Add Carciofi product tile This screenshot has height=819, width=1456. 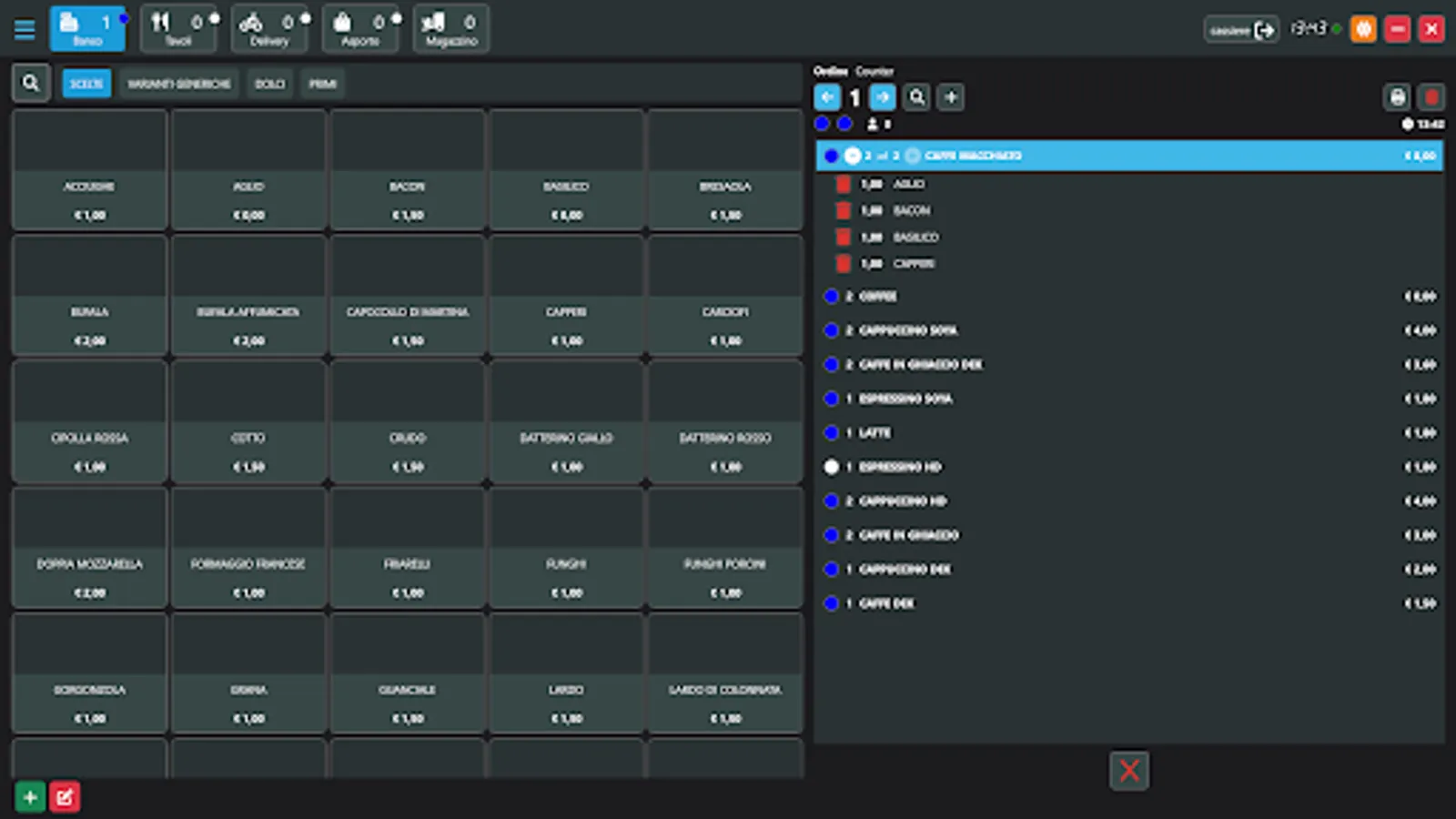point(725,295)
